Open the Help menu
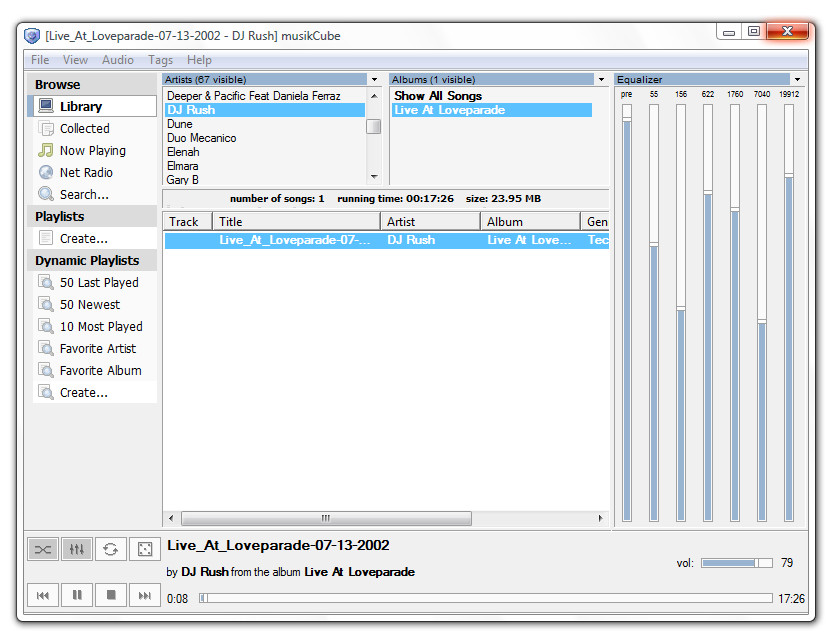 199,60
